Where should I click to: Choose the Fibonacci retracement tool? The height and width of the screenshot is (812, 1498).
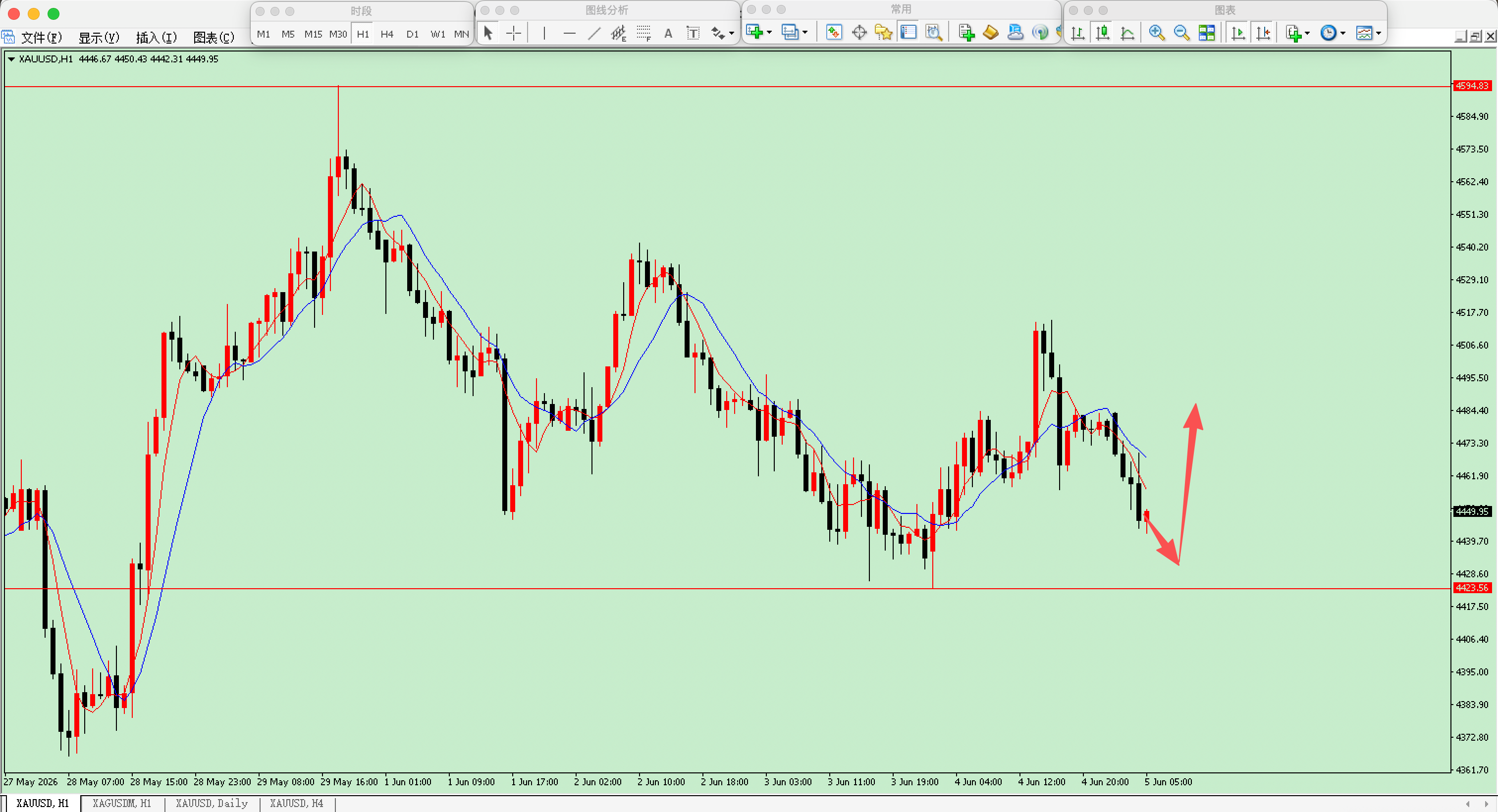pyautogui.click(x=643, y=33)
